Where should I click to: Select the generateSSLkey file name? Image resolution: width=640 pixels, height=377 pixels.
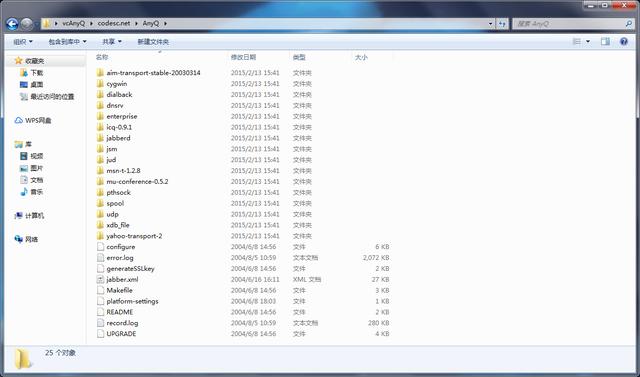pos(131,268)
